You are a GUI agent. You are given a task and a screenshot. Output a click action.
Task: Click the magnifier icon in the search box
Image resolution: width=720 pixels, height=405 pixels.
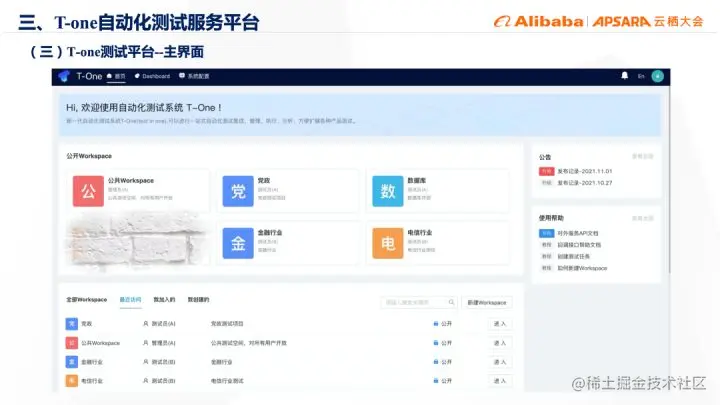coord(451,302)
